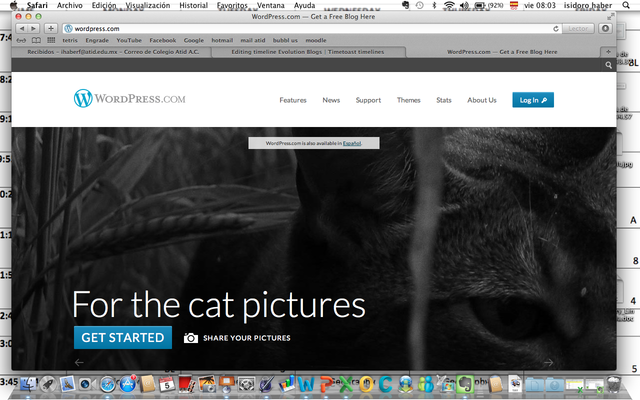
Task: Open the Apple menu
Action: tap(13, 5)
